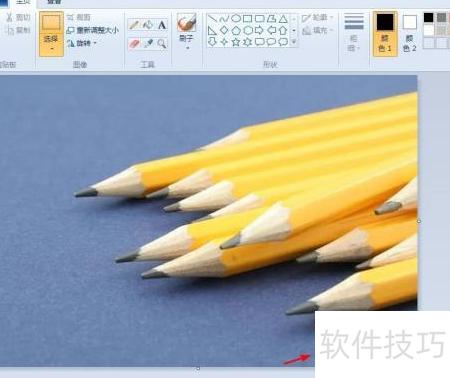Select the Eraser tool
450x378 pixels.
(x=134, y=44)
